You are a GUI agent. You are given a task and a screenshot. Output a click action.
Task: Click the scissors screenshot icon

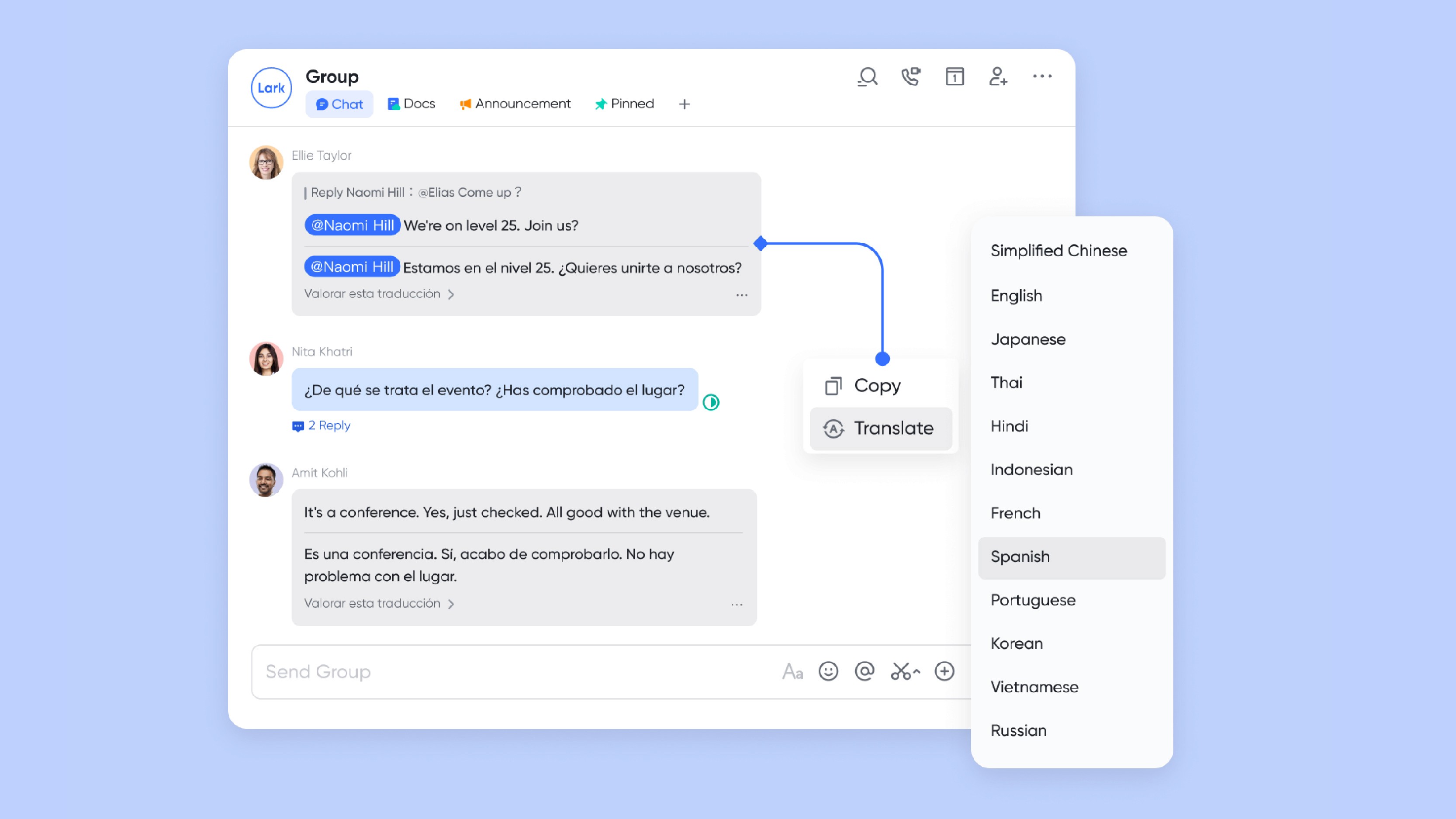[901, 671]
